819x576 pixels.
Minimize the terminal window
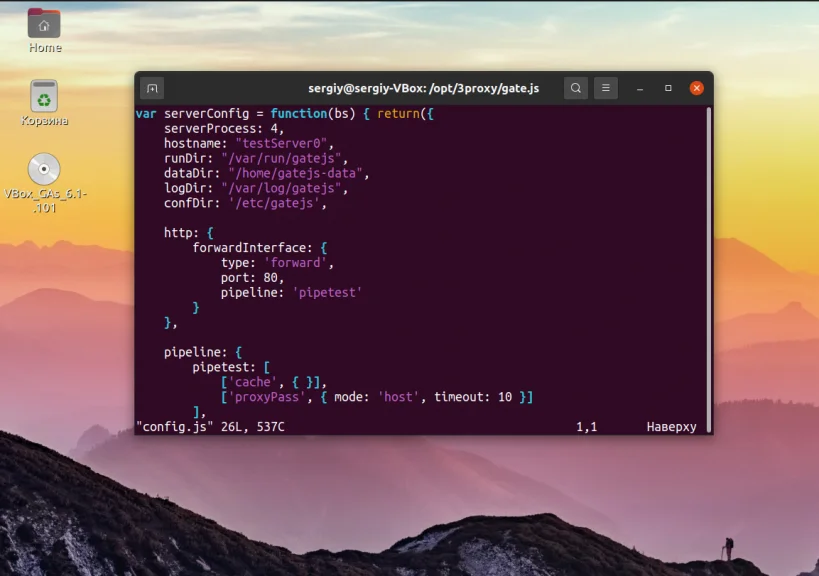click(x=640, y=88)
